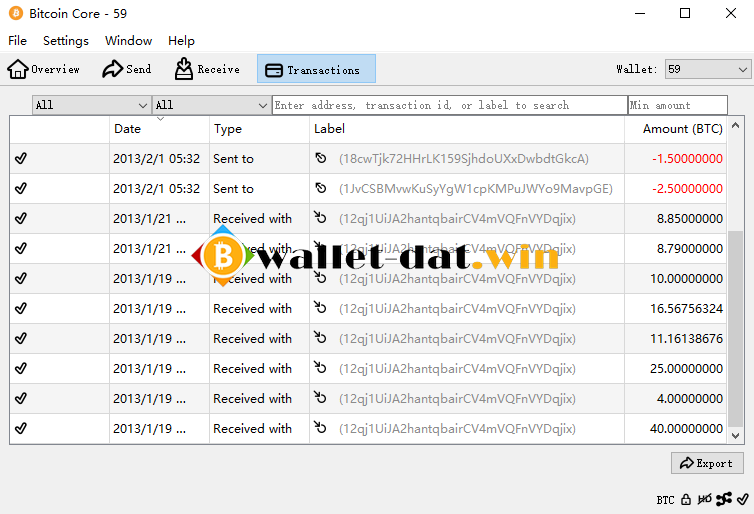Click address (1JvCSBMvwKuSyYgW1cpKMPuJWYo9MavpGE)
The image size is (754, 514).
point(476,188)
